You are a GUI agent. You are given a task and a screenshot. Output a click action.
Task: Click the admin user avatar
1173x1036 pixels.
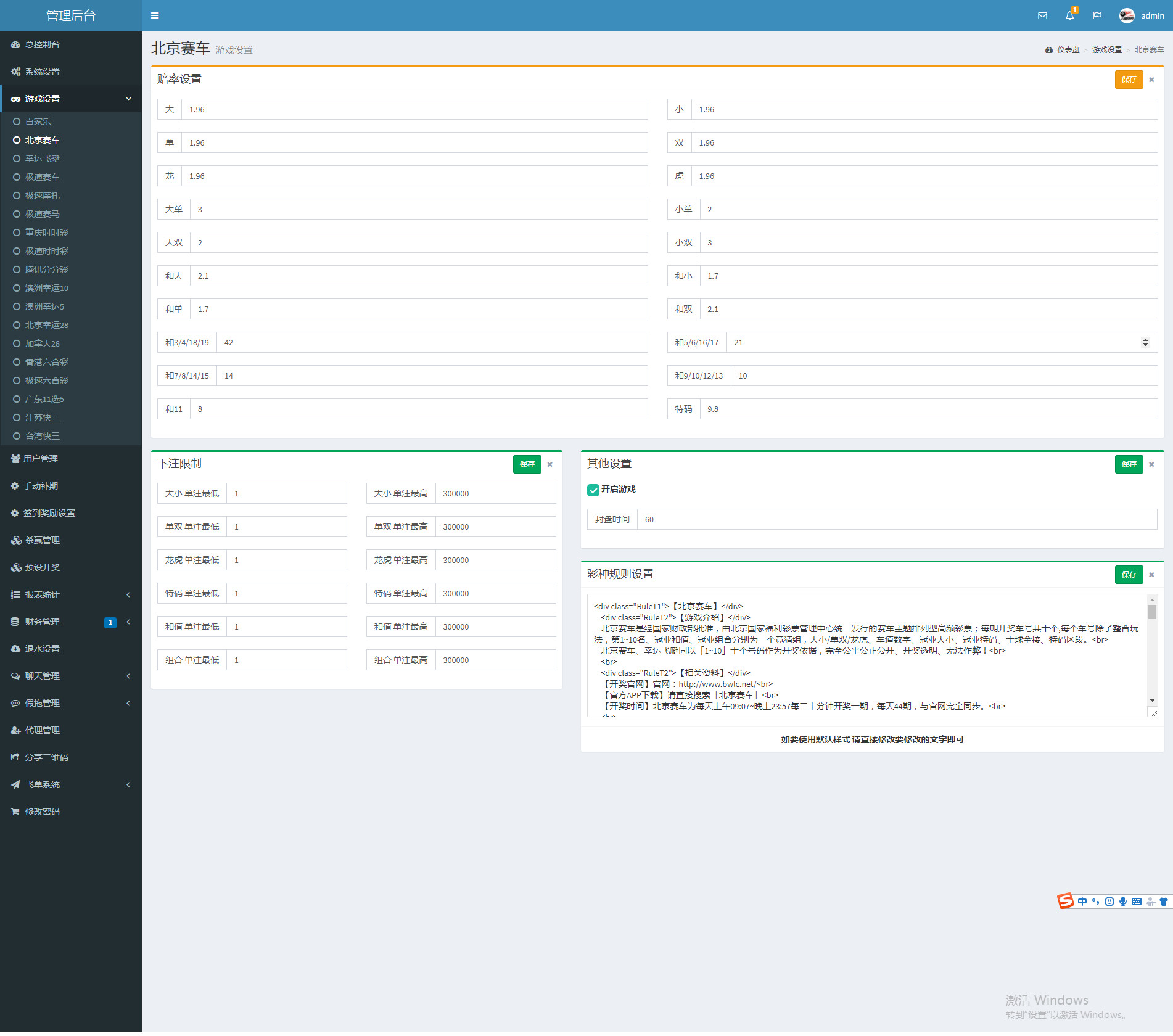pyautogui.click(x=1127, y=15)
